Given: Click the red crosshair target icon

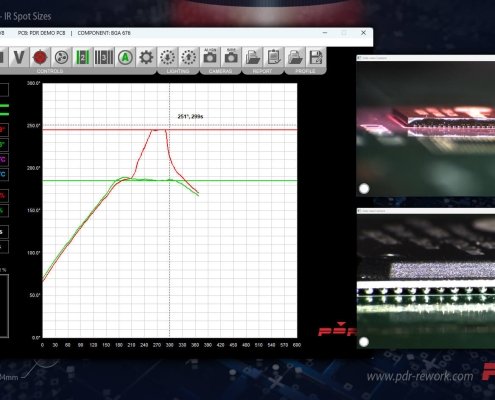Looking at the screenshot, I should (x=40, y=57).
